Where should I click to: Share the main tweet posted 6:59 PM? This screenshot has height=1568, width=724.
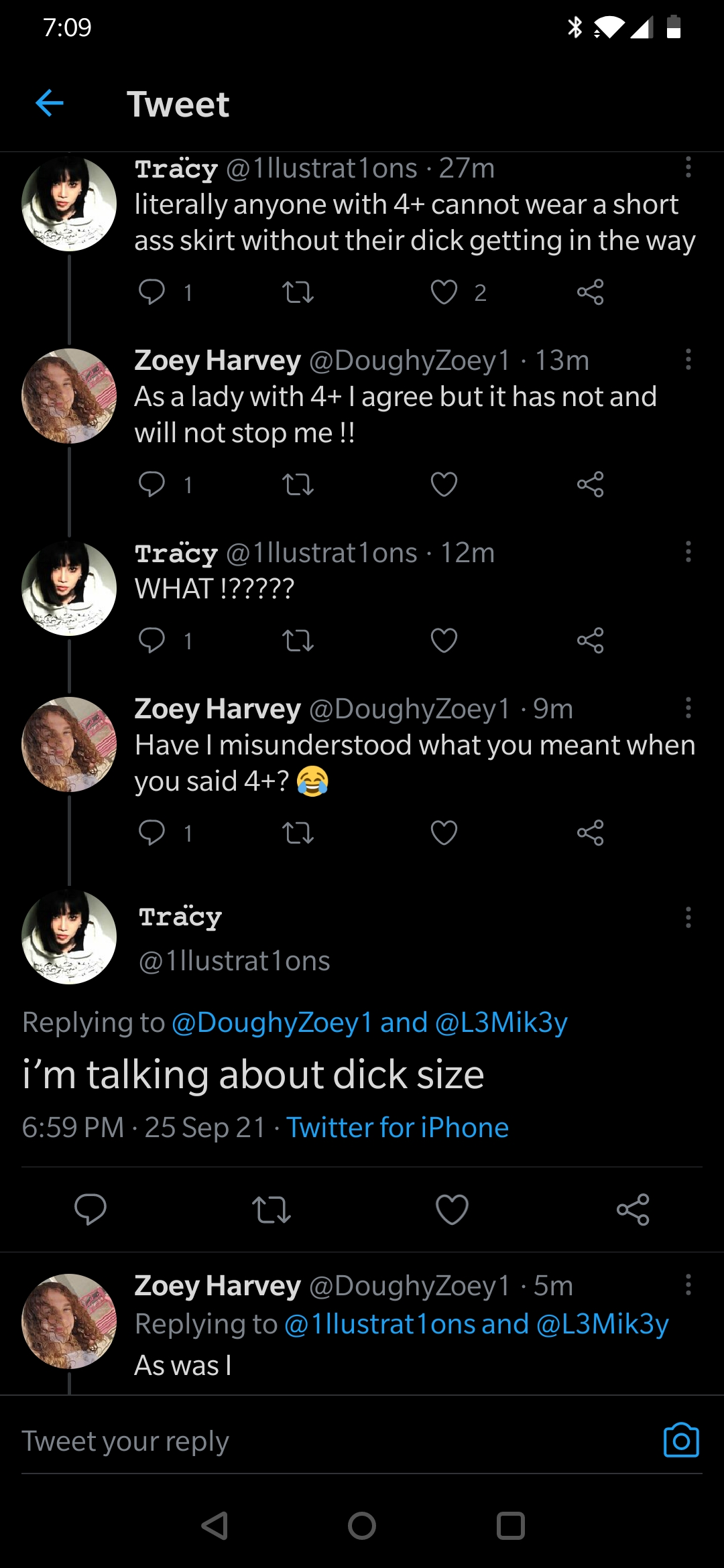click(633, 1210)
